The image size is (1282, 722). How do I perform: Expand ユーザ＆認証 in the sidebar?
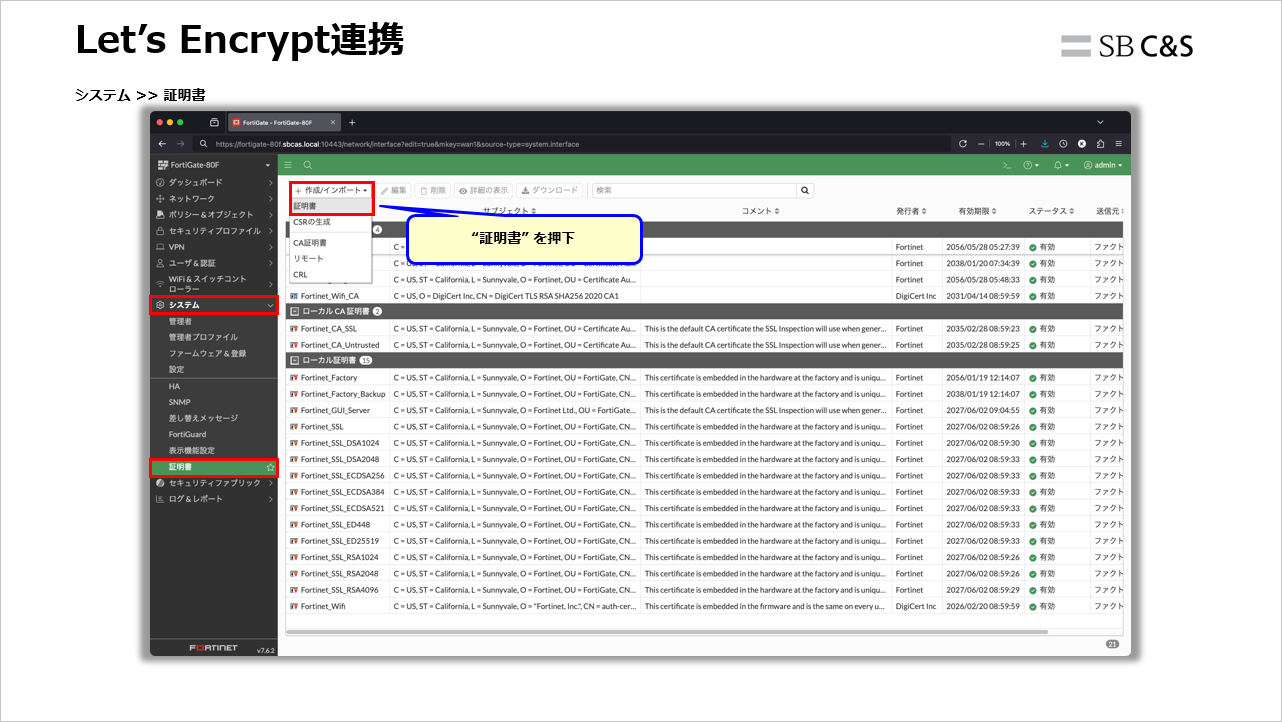coord(214,263)
